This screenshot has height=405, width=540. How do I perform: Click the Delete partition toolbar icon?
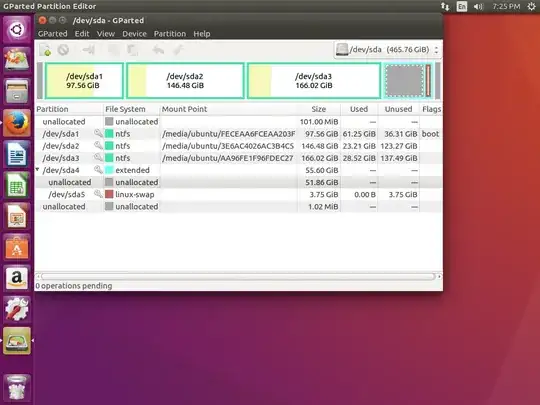click(63, 50)
